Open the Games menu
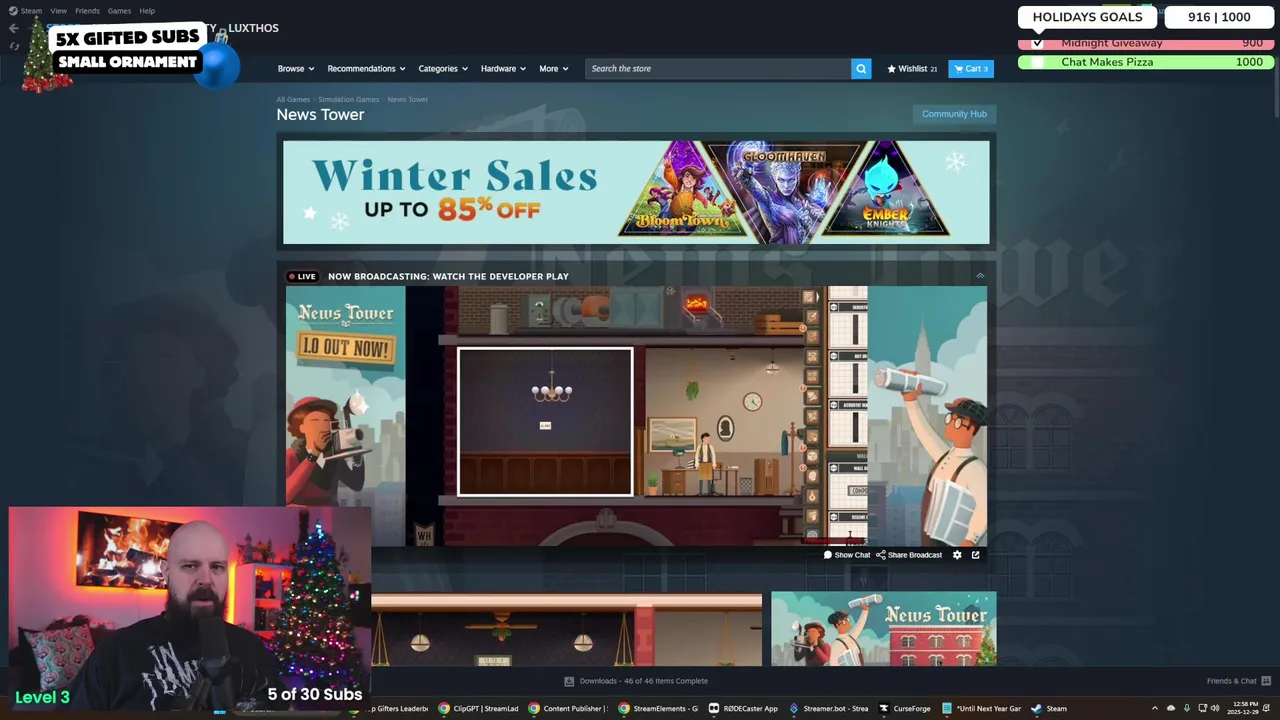This screenshot has width=1280, height=720. tap(119, 11)
